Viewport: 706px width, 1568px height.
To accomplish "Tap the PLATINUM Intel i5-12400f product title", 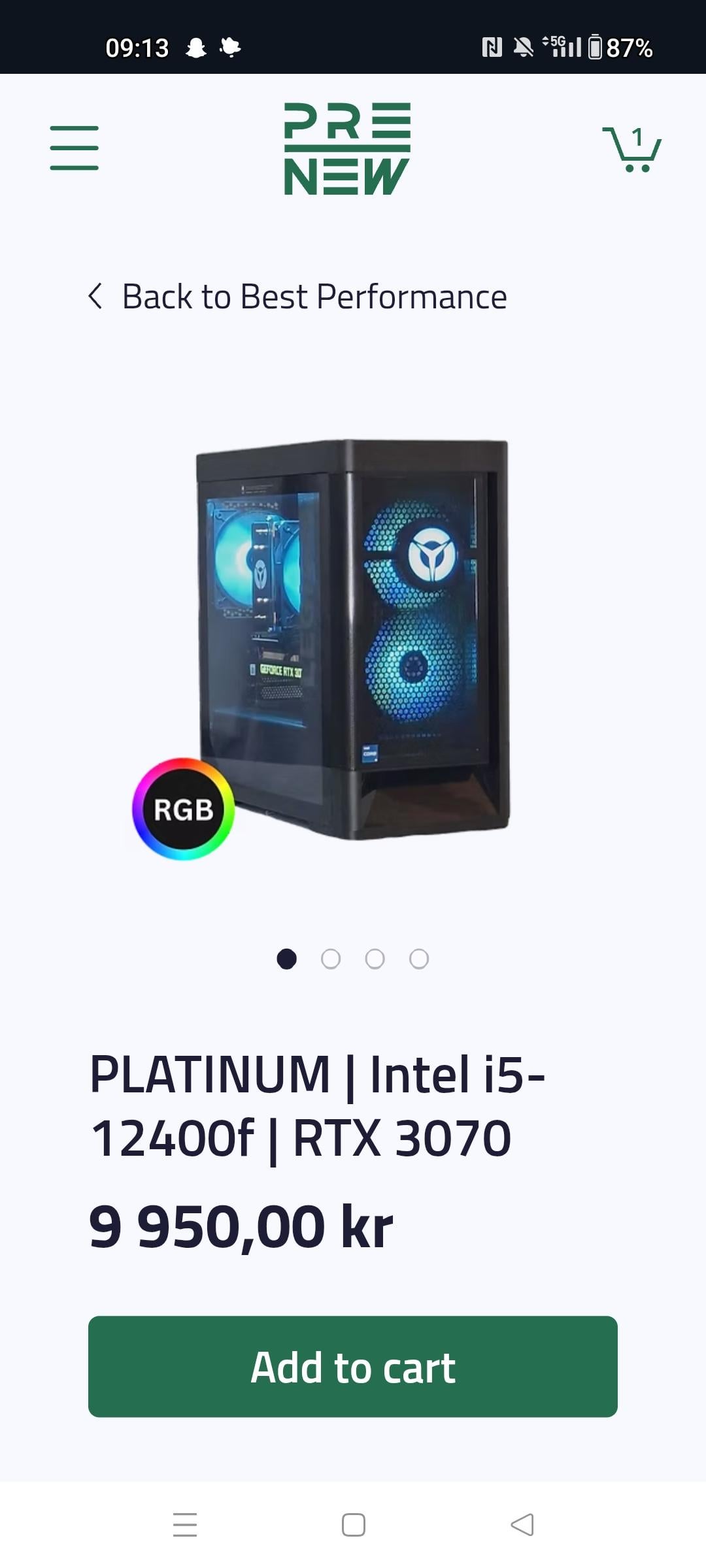I will click(x=318, y=1106).
